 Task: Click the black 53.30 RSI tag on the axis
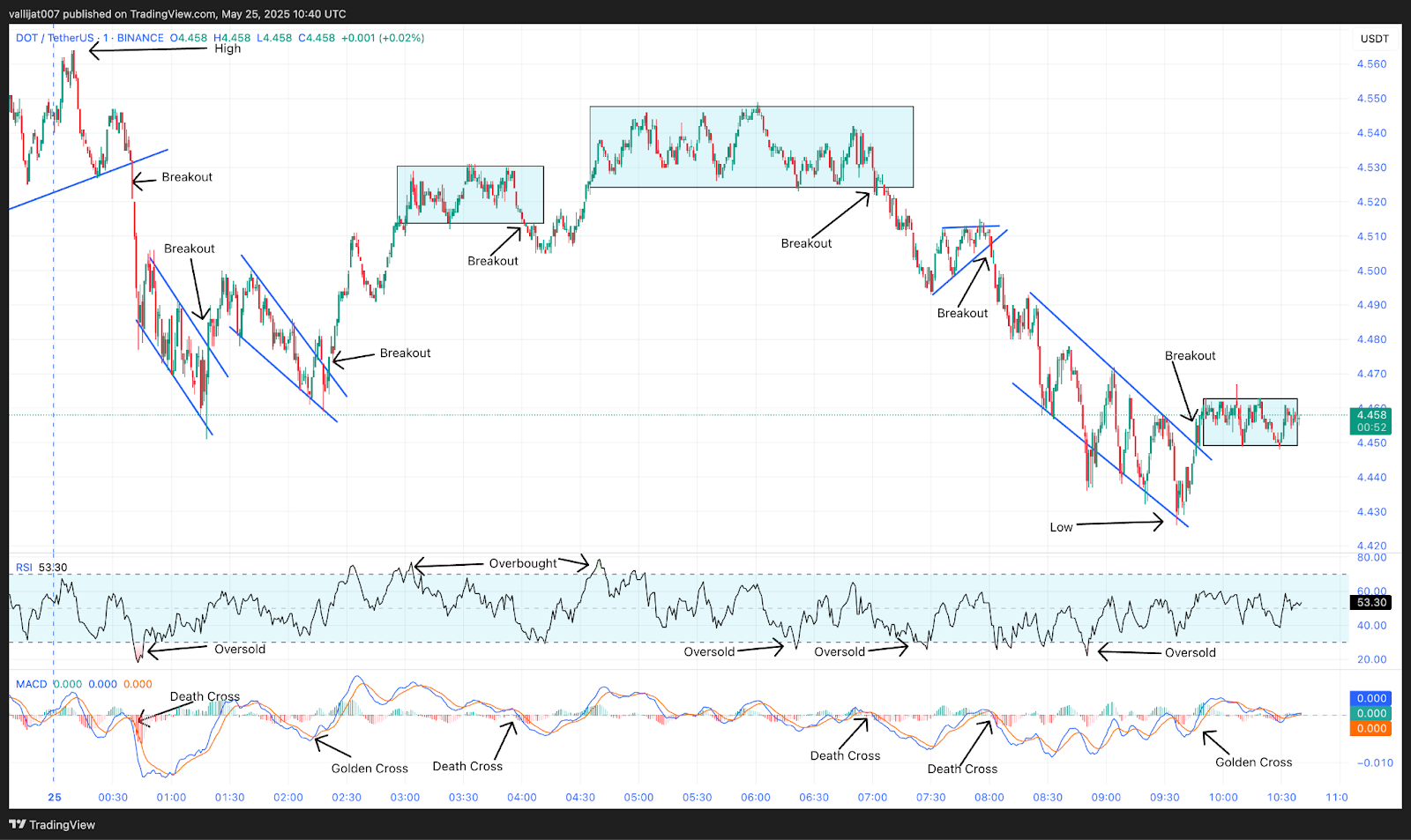(x=1371, y=603)
